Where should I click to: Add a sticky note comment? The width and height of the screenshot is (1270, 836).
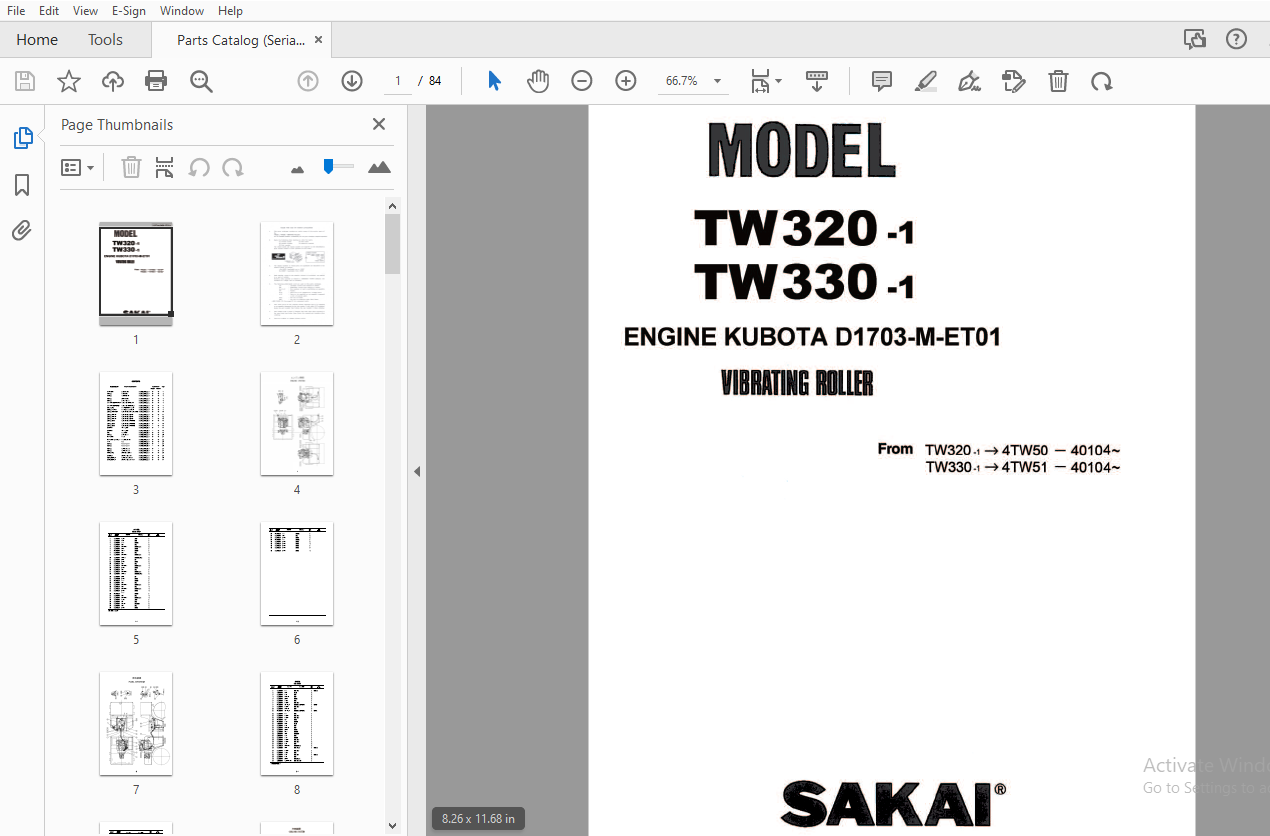pyautogui.click(x=881, y=81)
